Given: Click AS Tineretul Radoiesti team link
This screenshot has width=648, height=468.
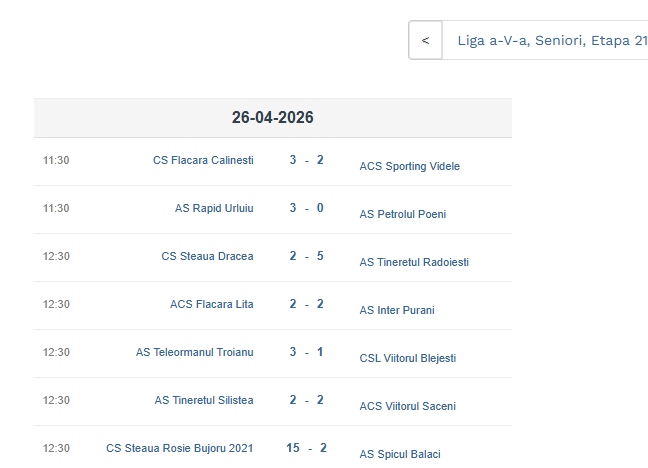Looking at the screenshot, I should point(414,262).
